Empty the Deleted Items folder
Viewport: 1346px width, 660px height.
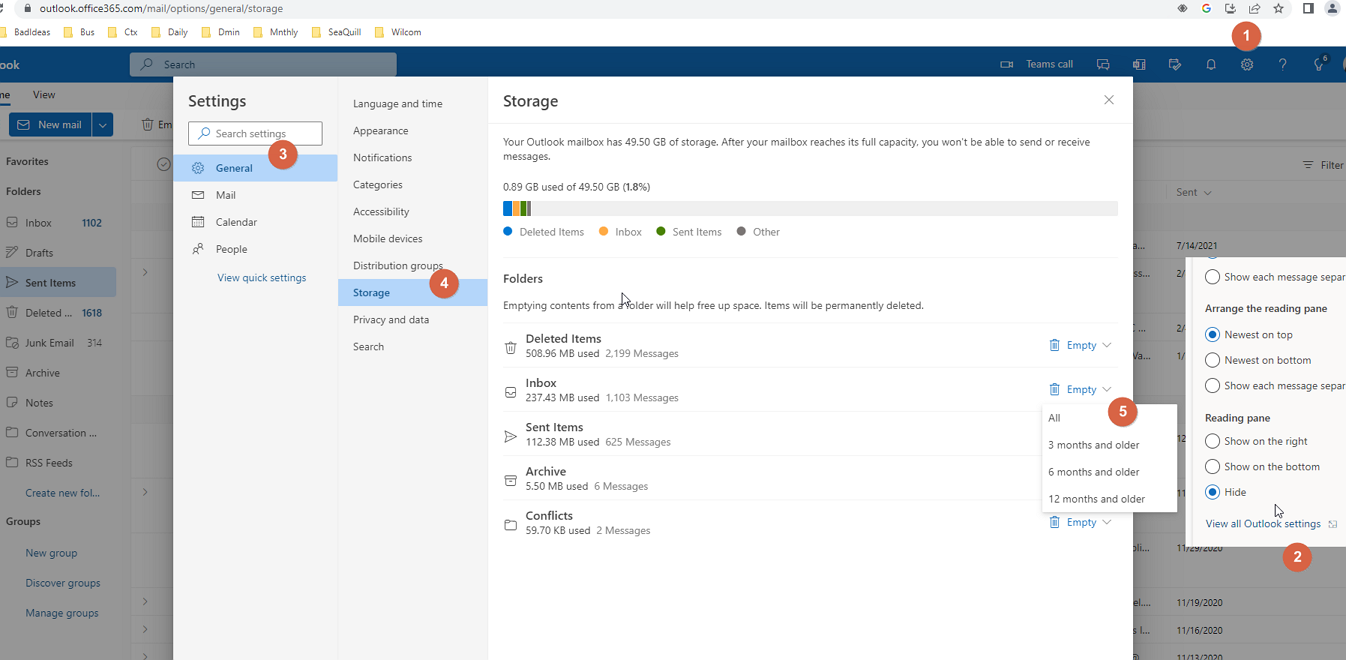click(x=1072, y=345)
